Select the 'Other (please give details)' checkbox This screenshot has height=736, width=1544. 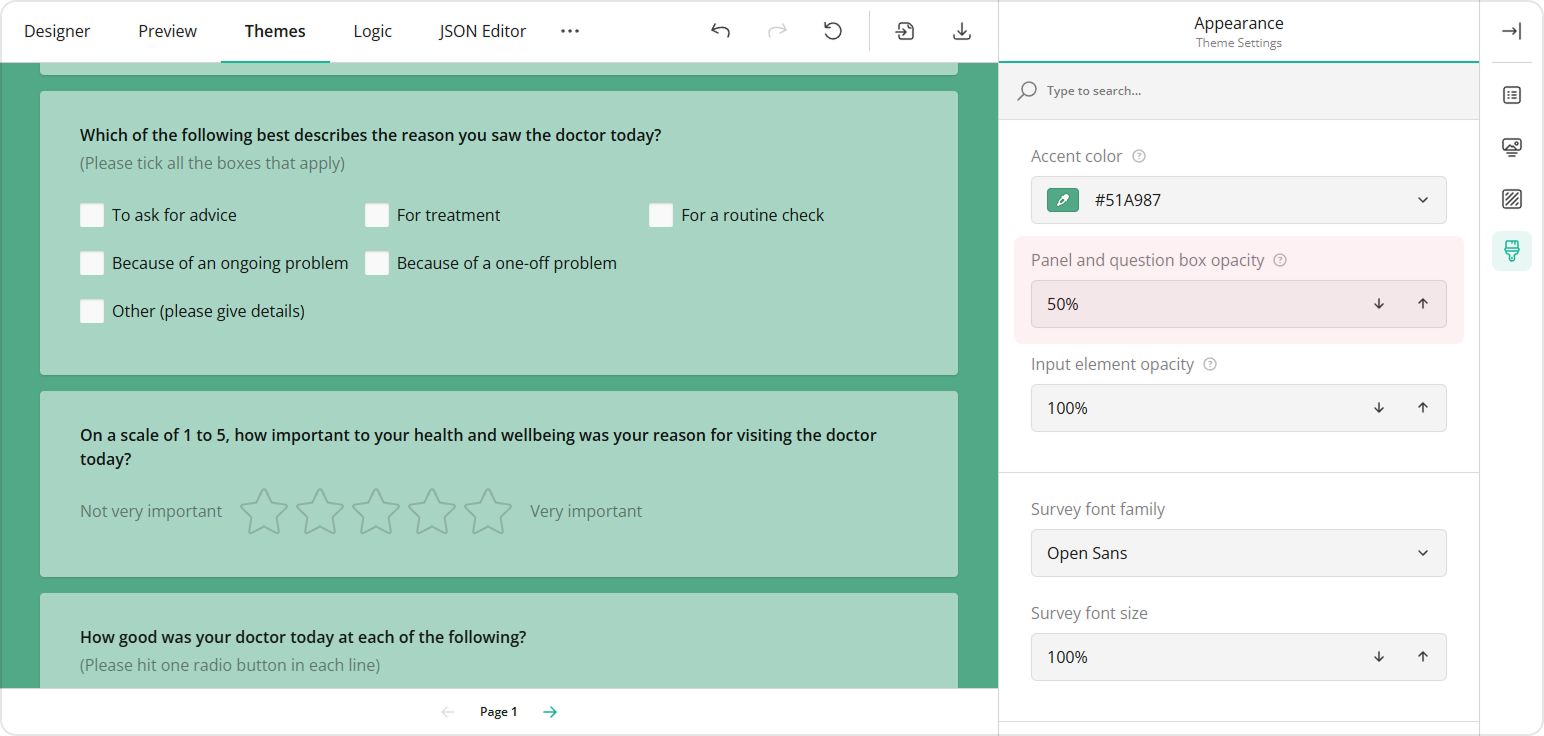pyautogui.click(x=92, y=311)
